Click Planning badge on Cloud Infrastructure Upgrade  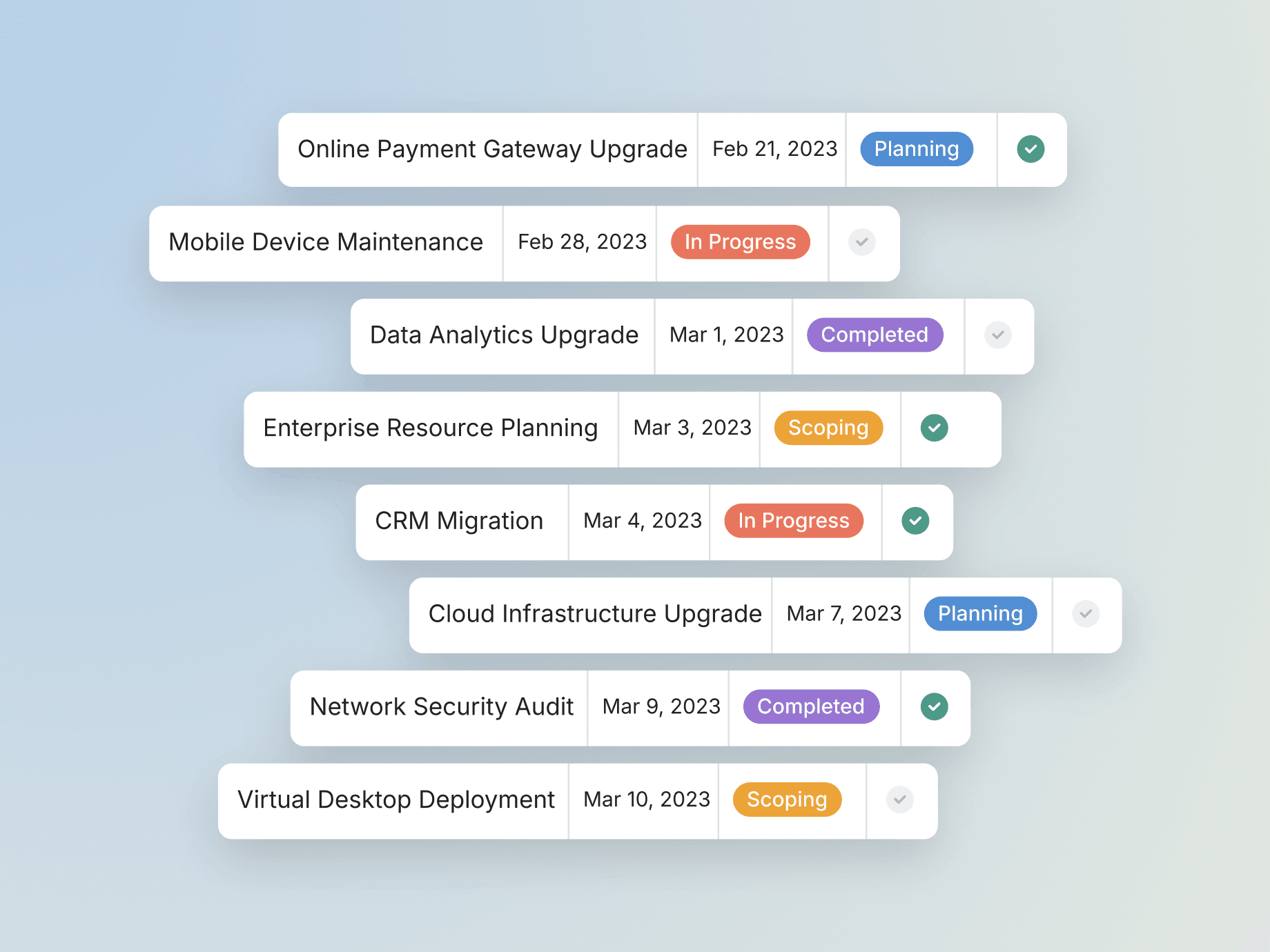(981, 614)
